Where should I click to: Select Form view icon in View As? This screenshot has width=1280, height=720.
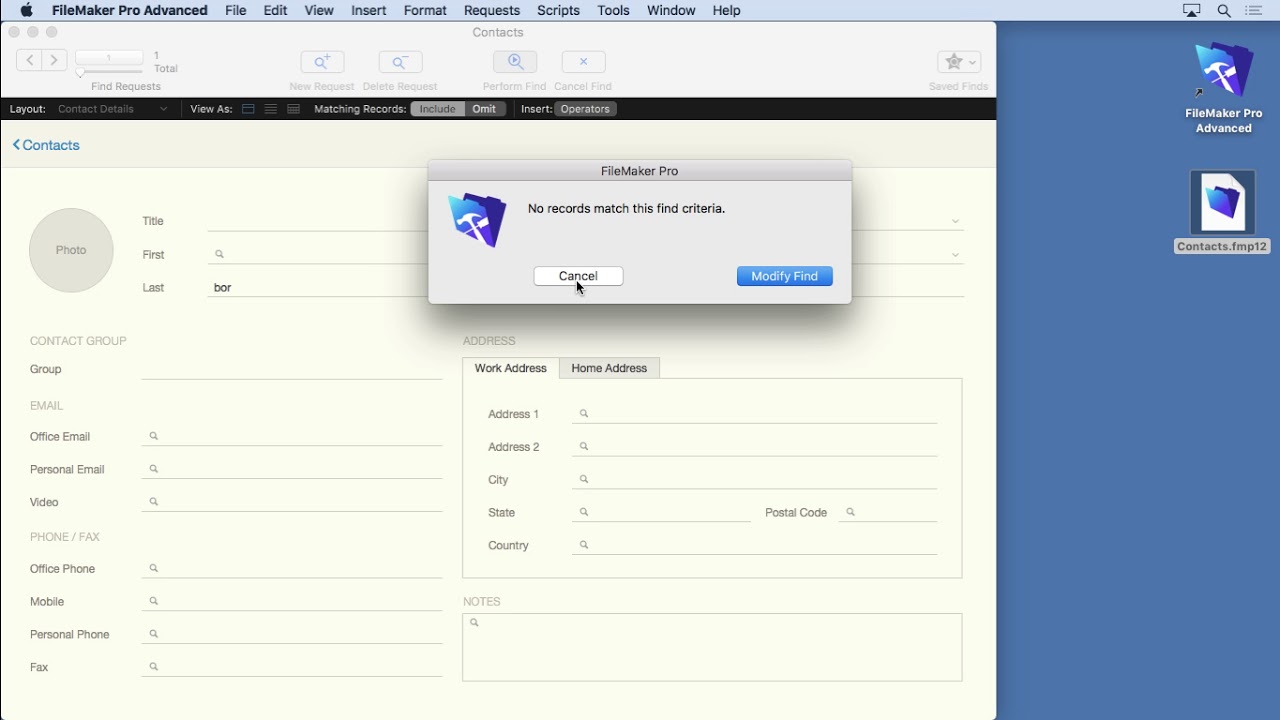click(x=248, y=109)
